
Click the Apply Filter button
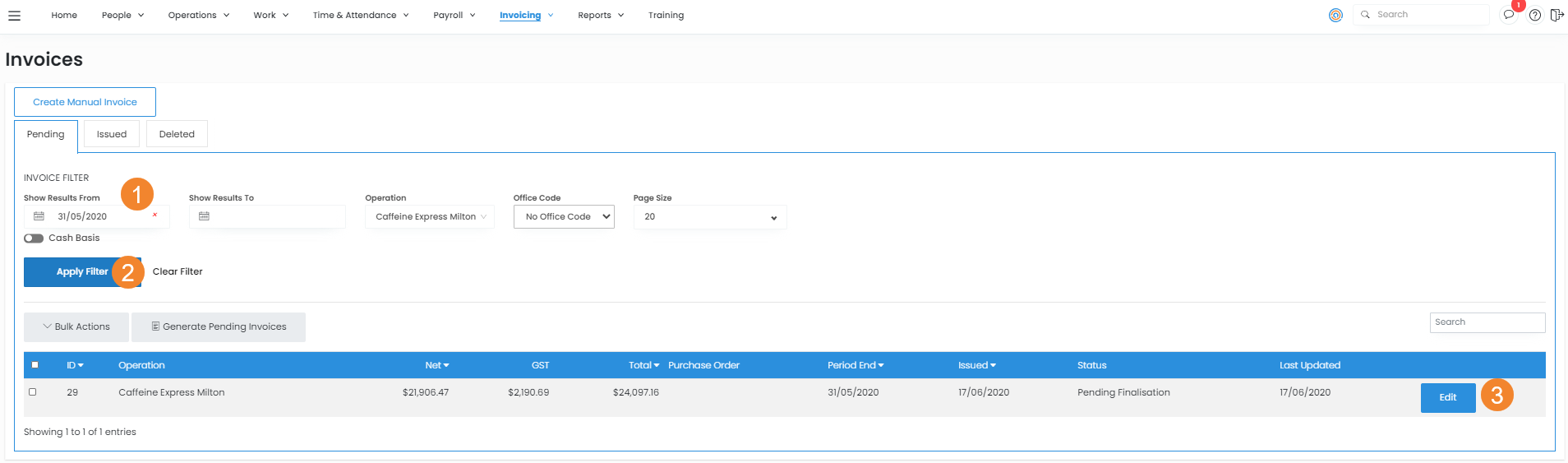click(x=81, y=272)
